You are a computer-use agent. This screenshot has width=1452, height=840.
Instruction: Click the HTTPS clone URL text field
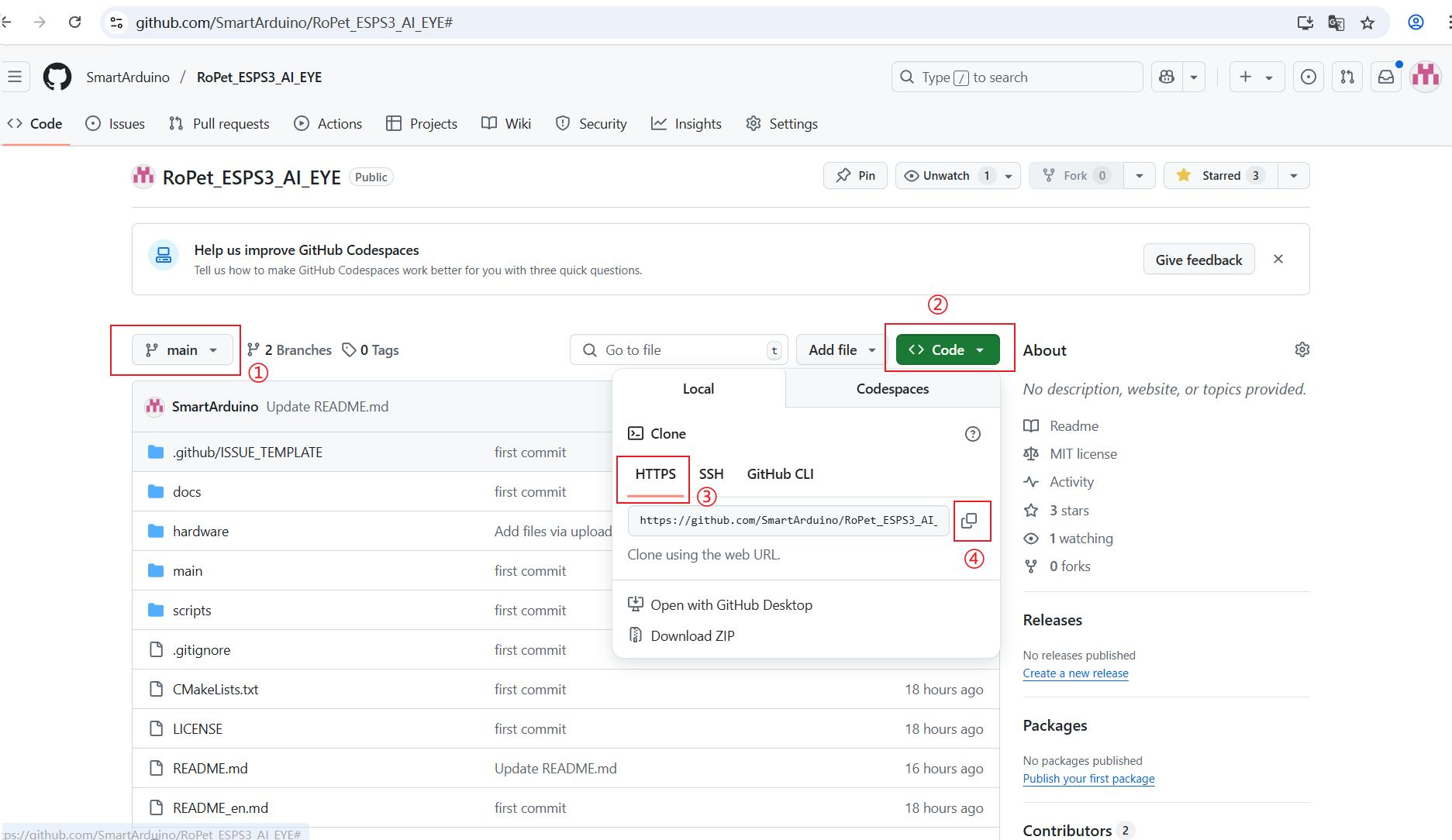point(788,521)
